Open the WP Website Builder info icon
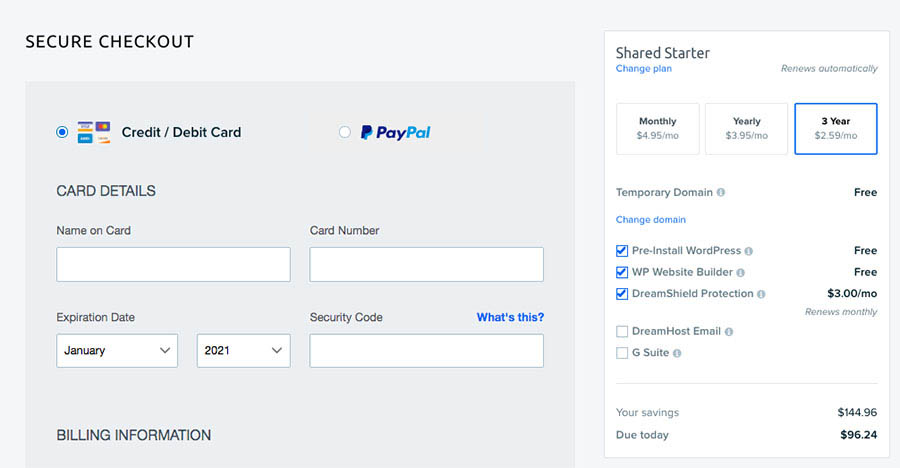Screen dimensions: 900x468 [x=740, y=272]
